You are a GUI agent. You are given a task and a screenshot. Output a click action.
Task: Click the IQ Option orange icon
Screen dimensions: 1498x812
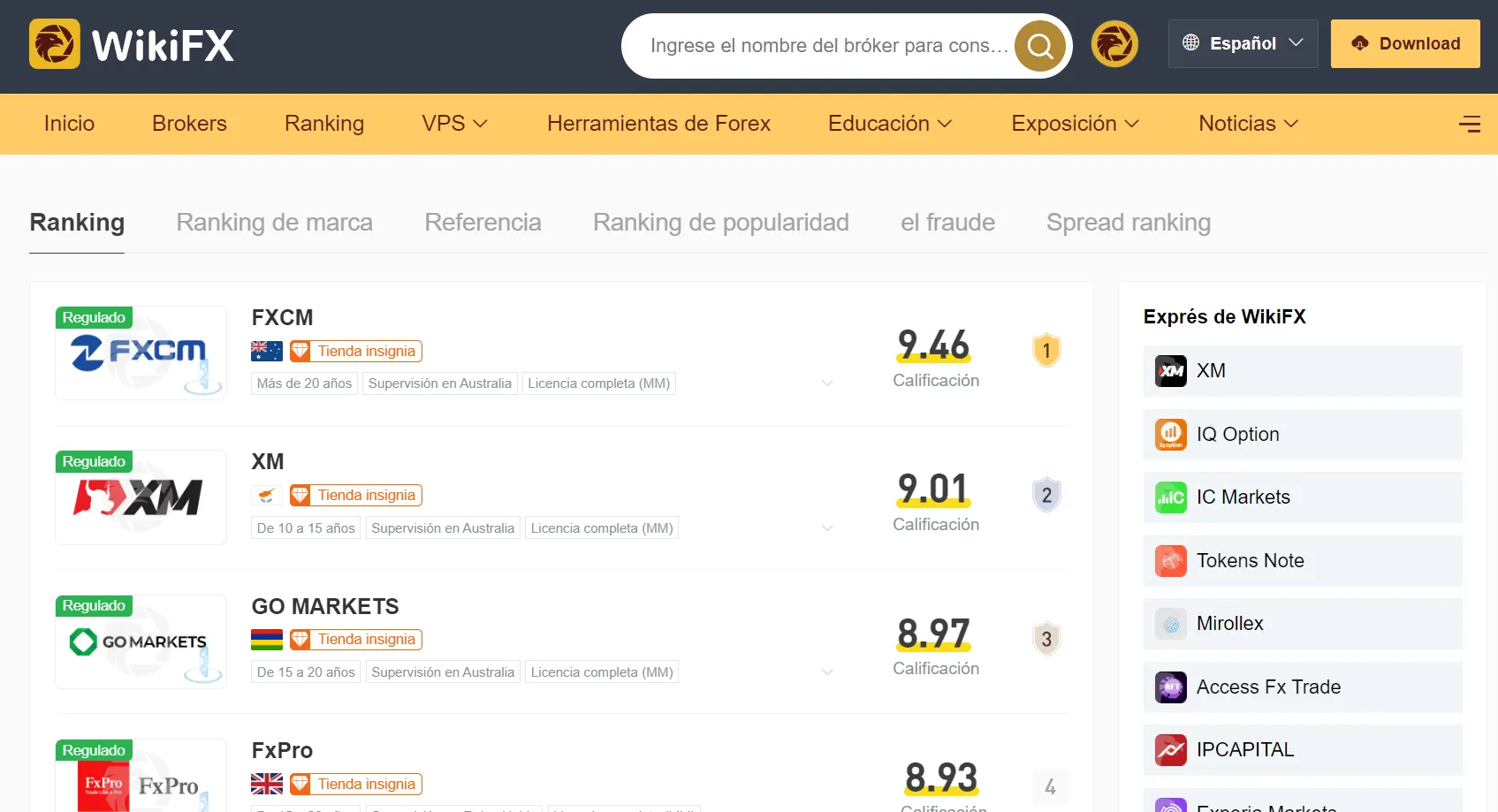tap(1171, 434)
